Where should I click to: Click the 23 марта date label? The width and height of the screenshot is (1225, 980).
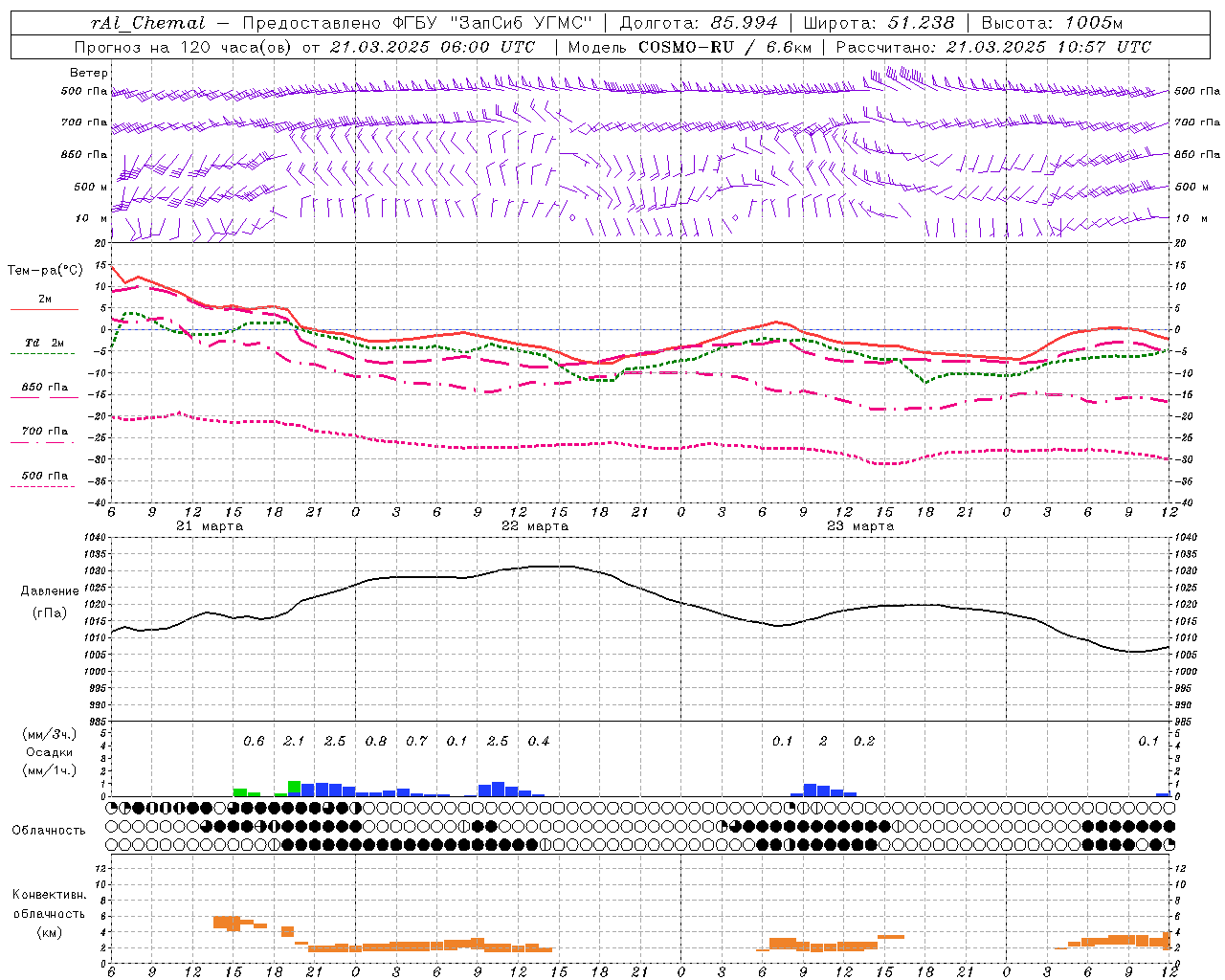(860, 526)
